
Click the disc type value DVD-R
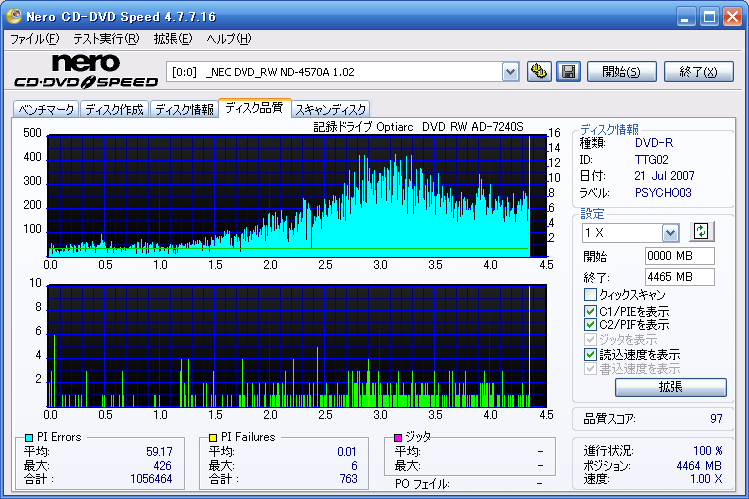[x=654, y=143]
